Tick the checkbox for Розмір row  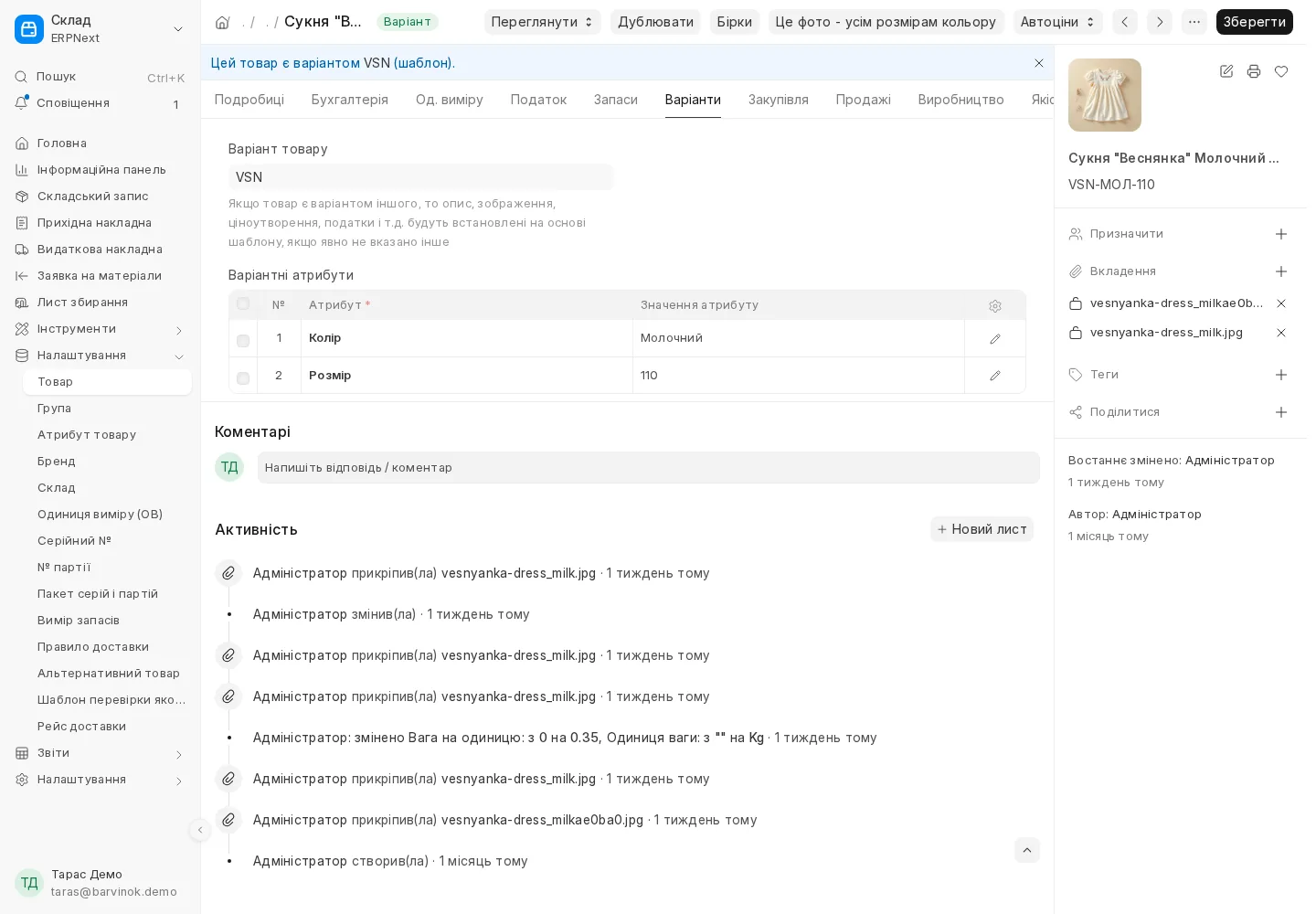click(243, 378)
